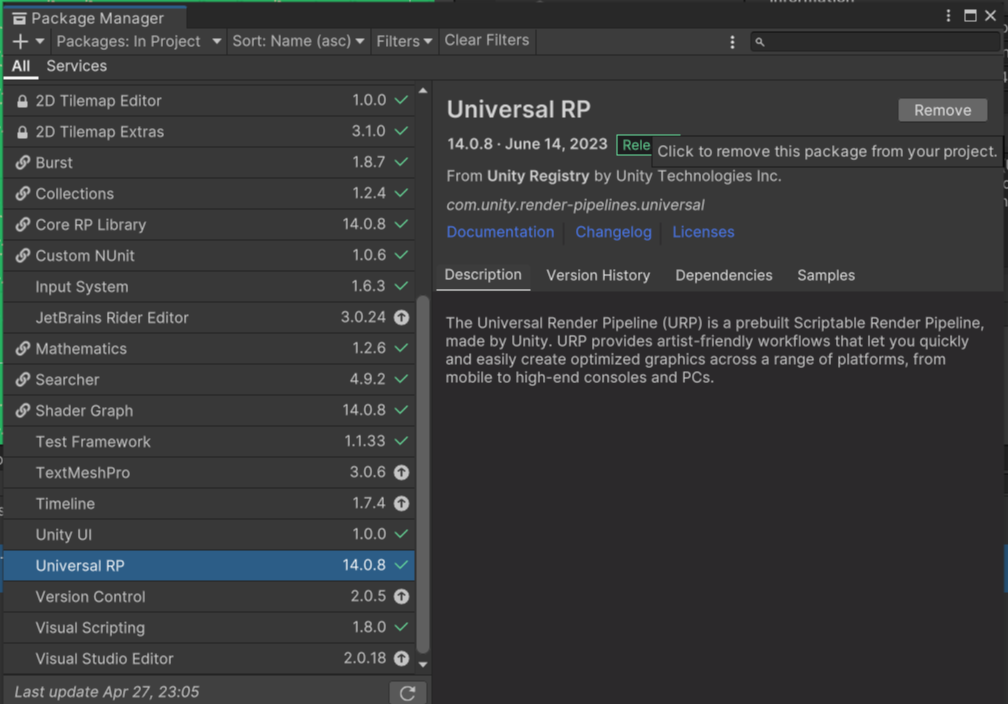Viewport: 1008px width, 704px height.
Task: Click the installed checkmark on Burst
Action: [401, 162]
